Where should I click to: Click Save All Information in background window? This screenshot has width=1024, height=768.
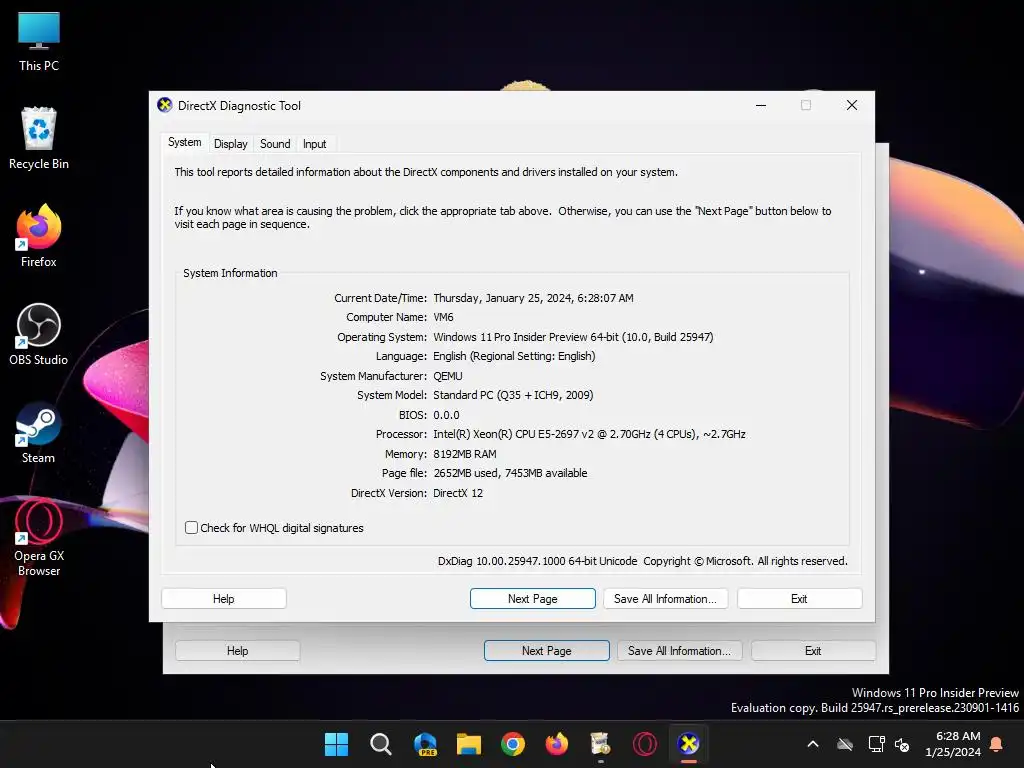pyautogui.click(x=679, y=651)
